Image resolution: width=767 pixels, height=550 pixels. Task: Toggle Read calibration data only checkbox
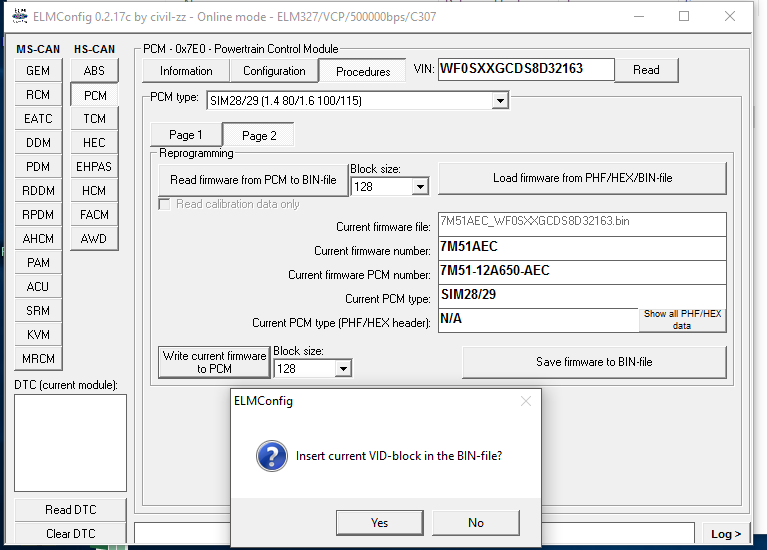(x=165, y=204)
